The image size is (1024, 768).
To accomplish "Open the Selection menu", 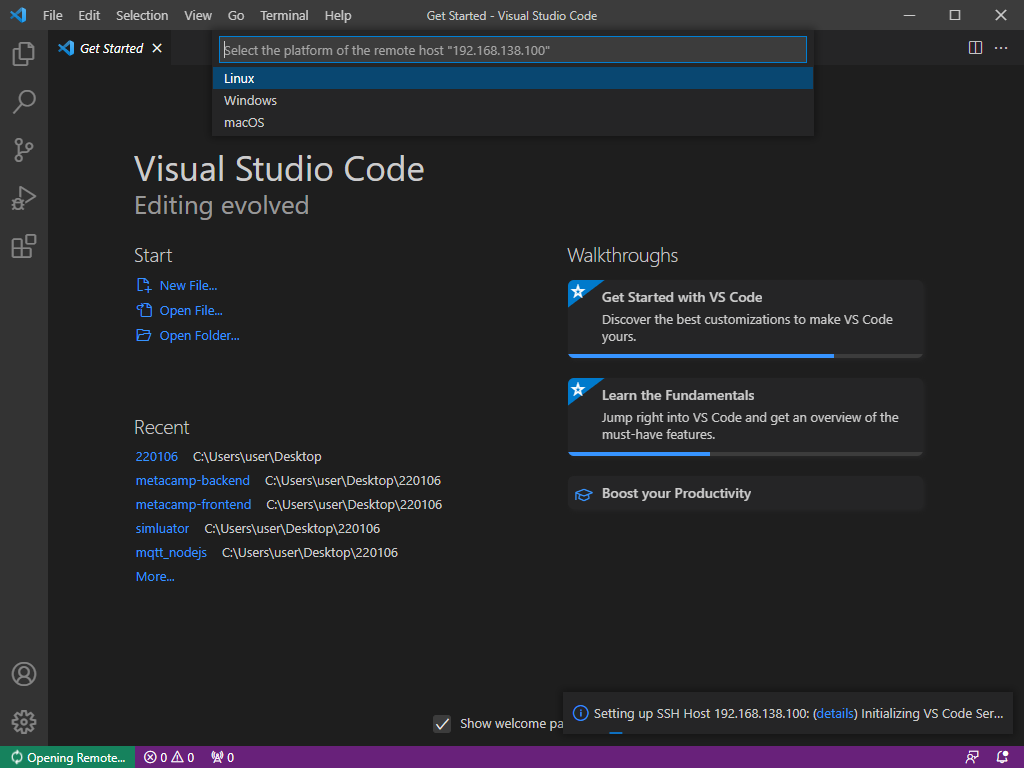I will [x=142, y=15].
